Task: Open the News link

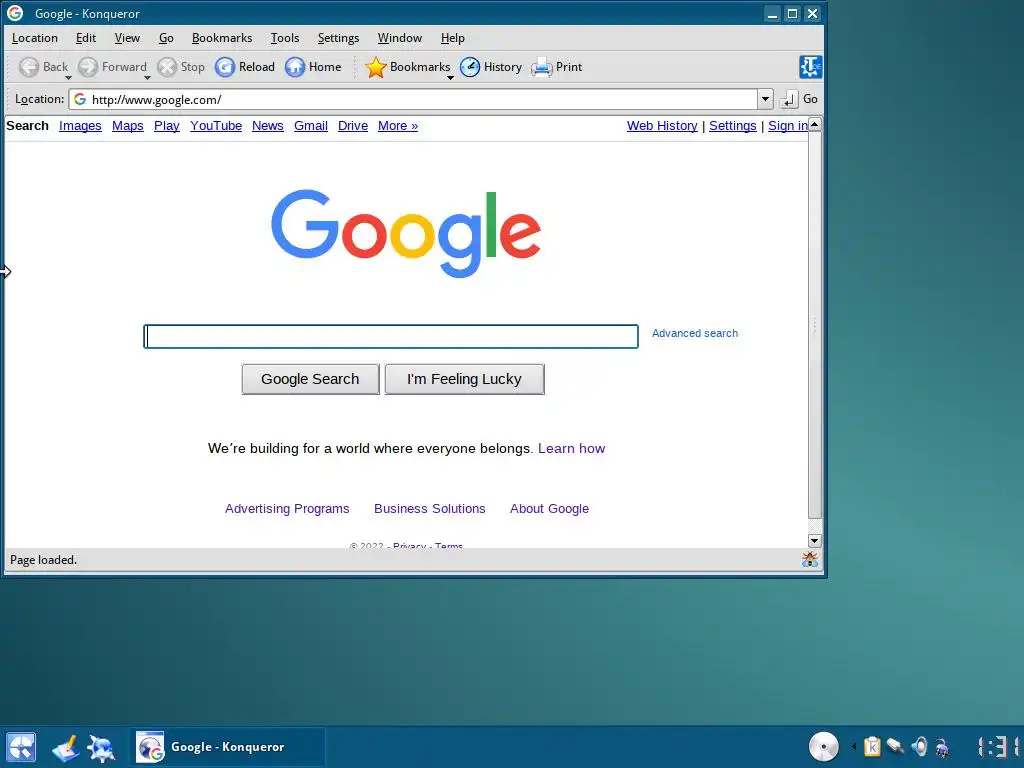Action: coord(268,126)
